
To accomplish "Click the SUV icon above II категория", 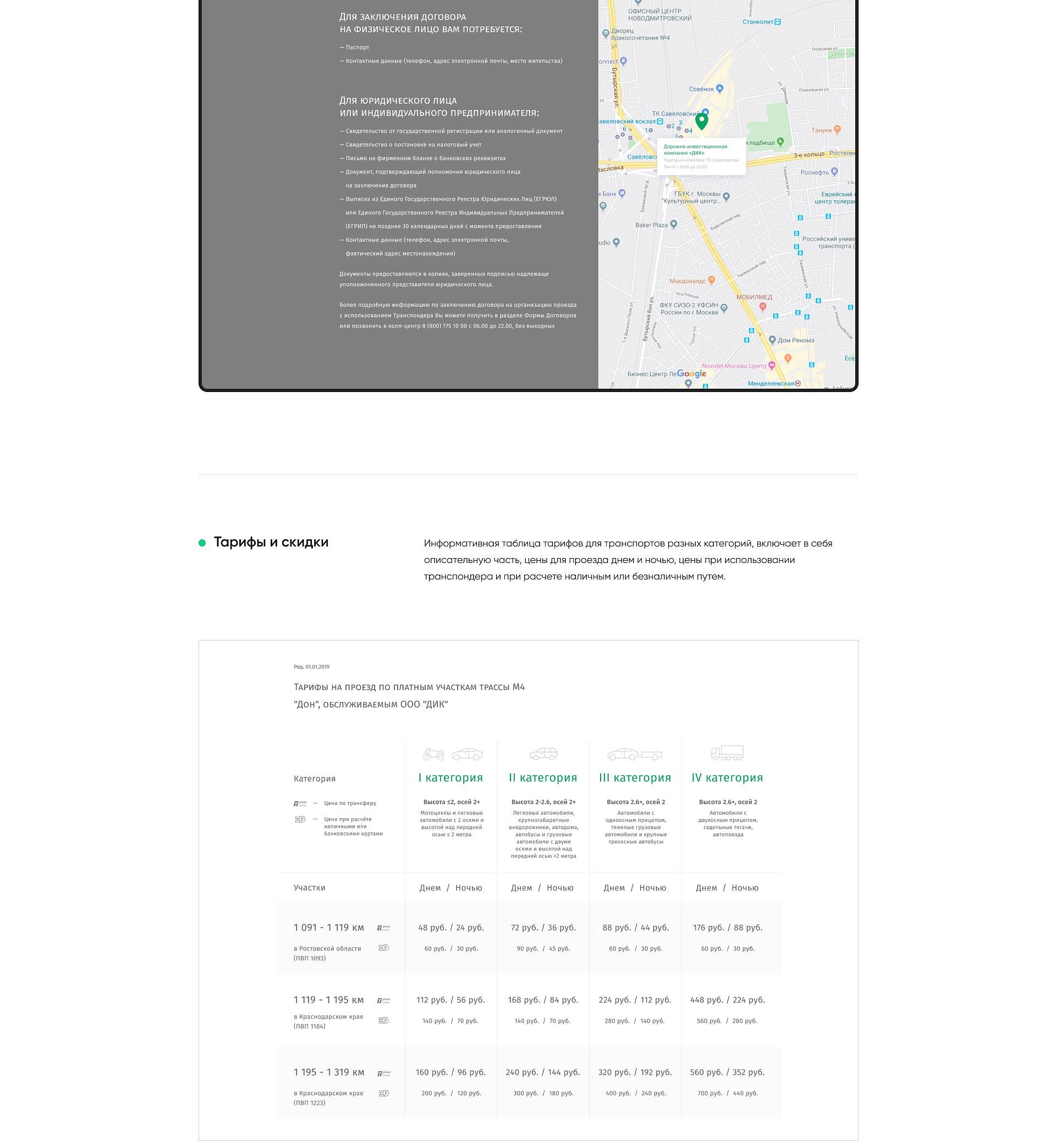I will pyautogui.click(x=543, y=754).
